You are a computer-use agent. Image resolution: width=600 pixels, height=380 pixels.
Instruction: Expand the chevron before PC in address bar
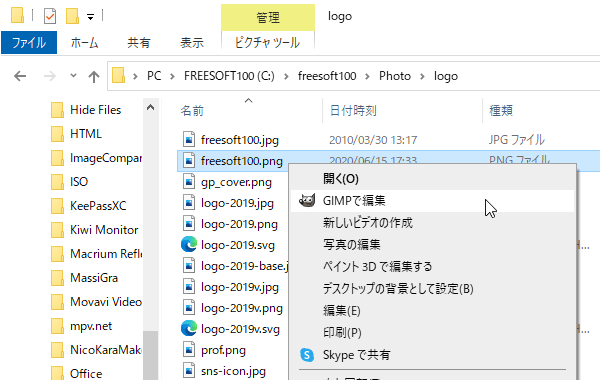click(x=135, y=77)
